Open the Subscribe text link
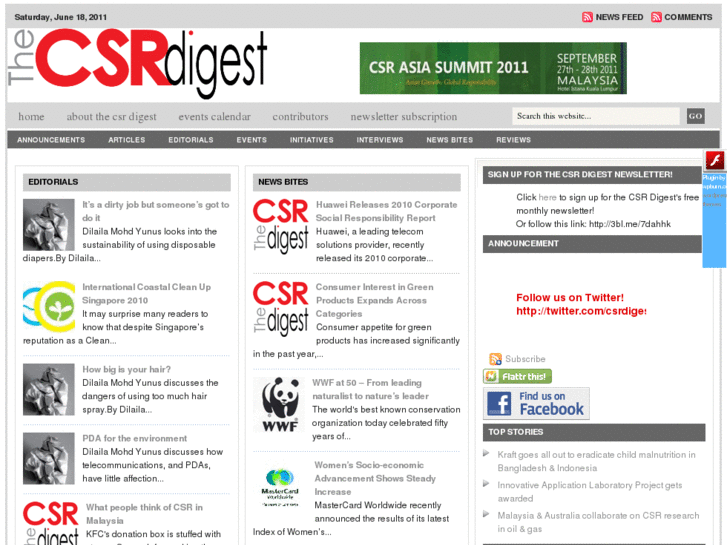The width and height of the screenshot is (727, 545). pos(525,359)
